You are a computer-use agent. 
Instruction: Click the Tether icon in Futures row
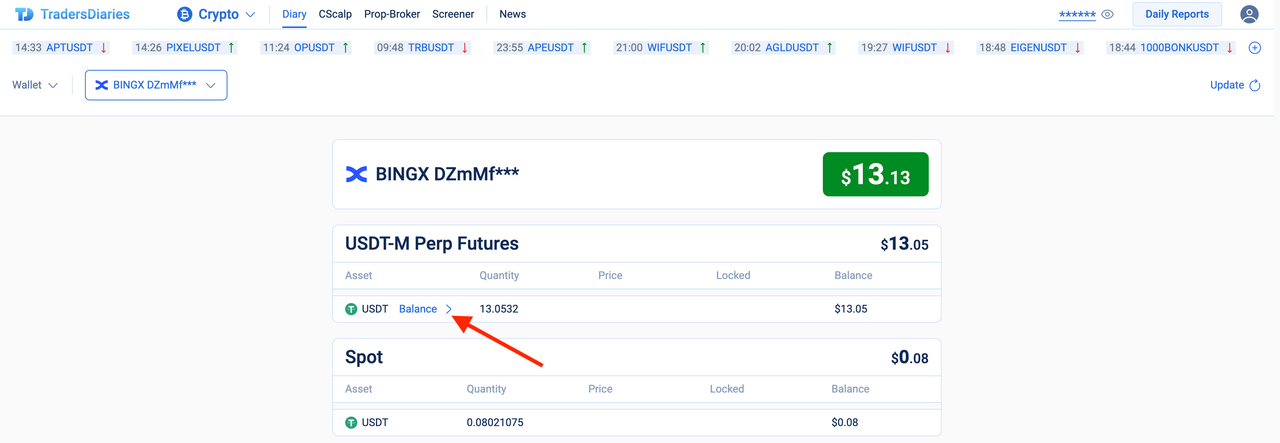[351, 309]
